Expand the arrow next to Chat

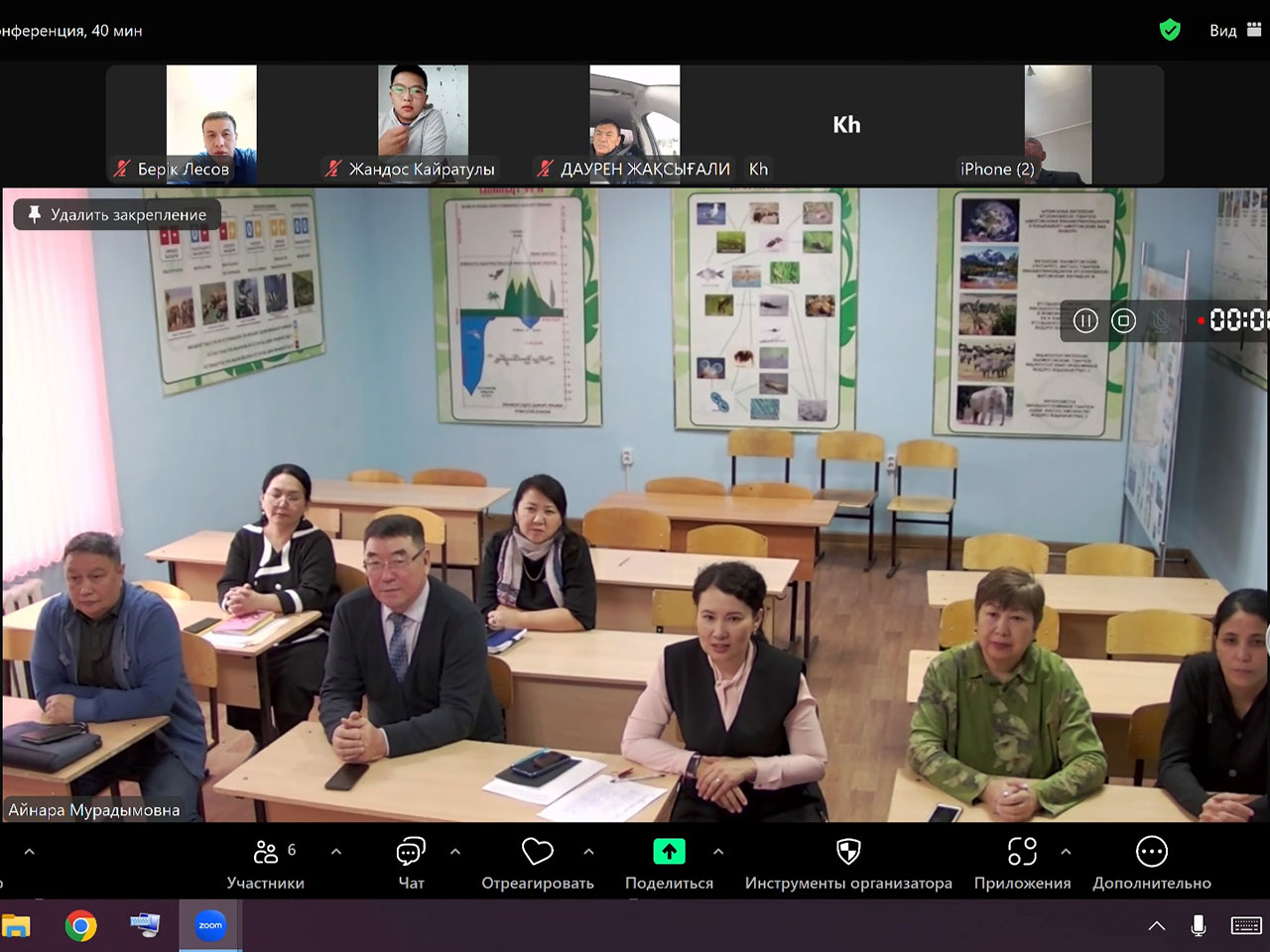pyautogui.click(x=455, y=852)
